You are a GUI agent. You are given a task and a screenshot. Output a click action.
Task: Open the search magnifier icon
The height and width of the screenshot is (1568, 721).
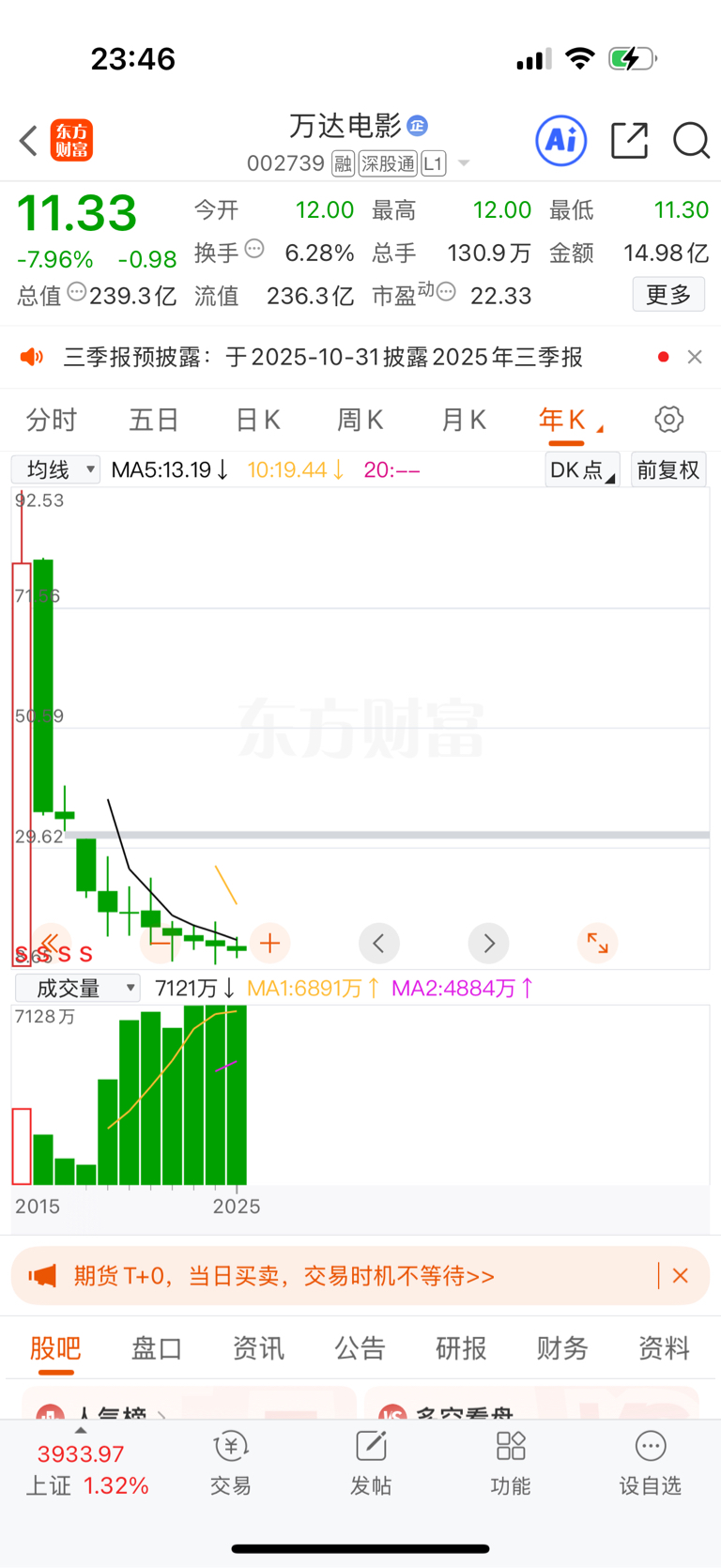coord(691,141)
